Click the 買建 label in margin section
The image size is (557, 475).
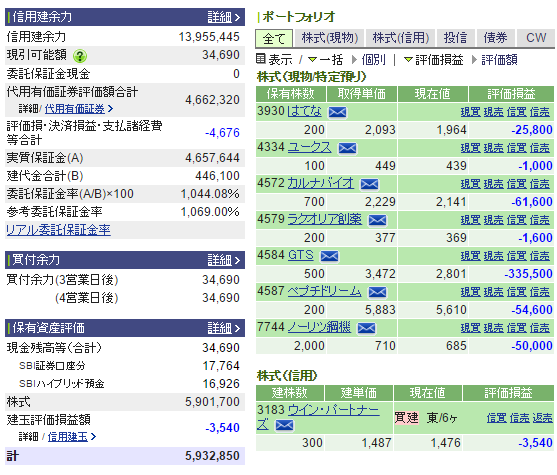407,418
